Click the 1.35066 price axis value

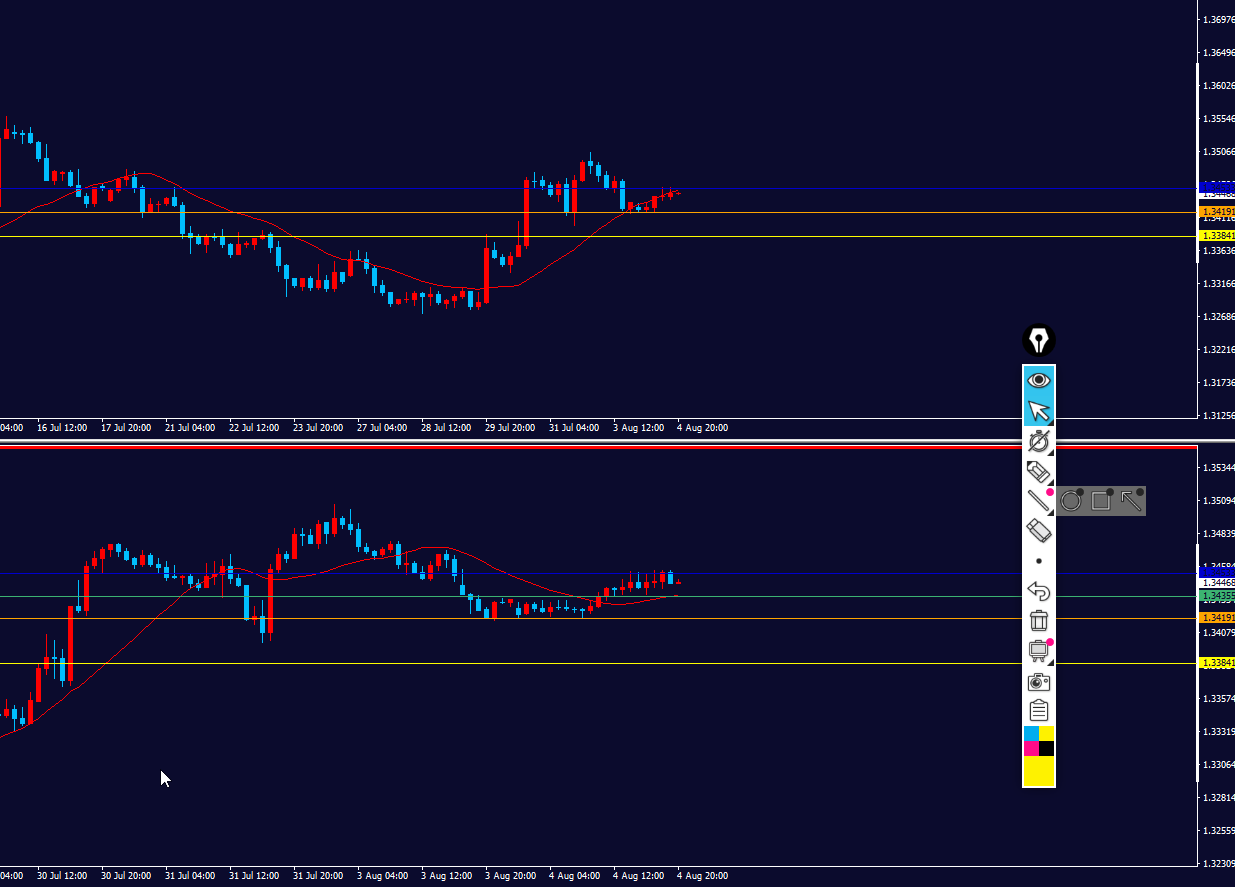point(1219,152)
